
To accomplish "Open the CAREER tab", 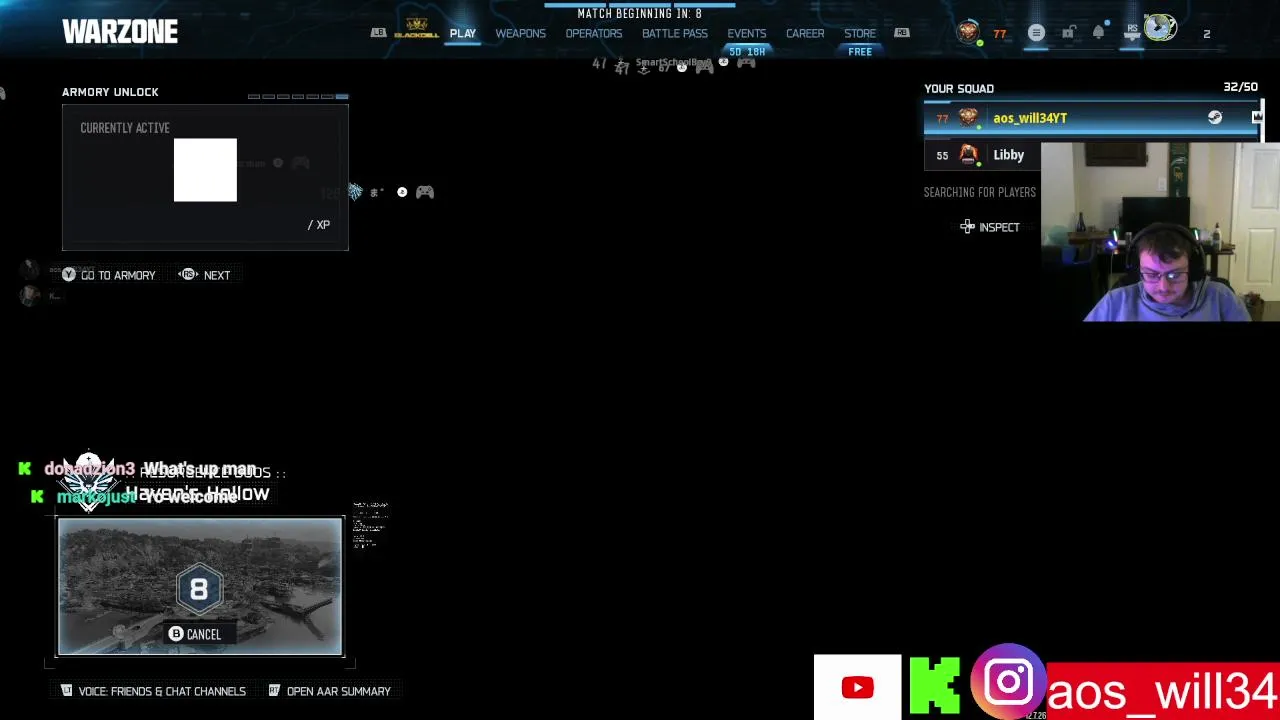I will (805, 34).
